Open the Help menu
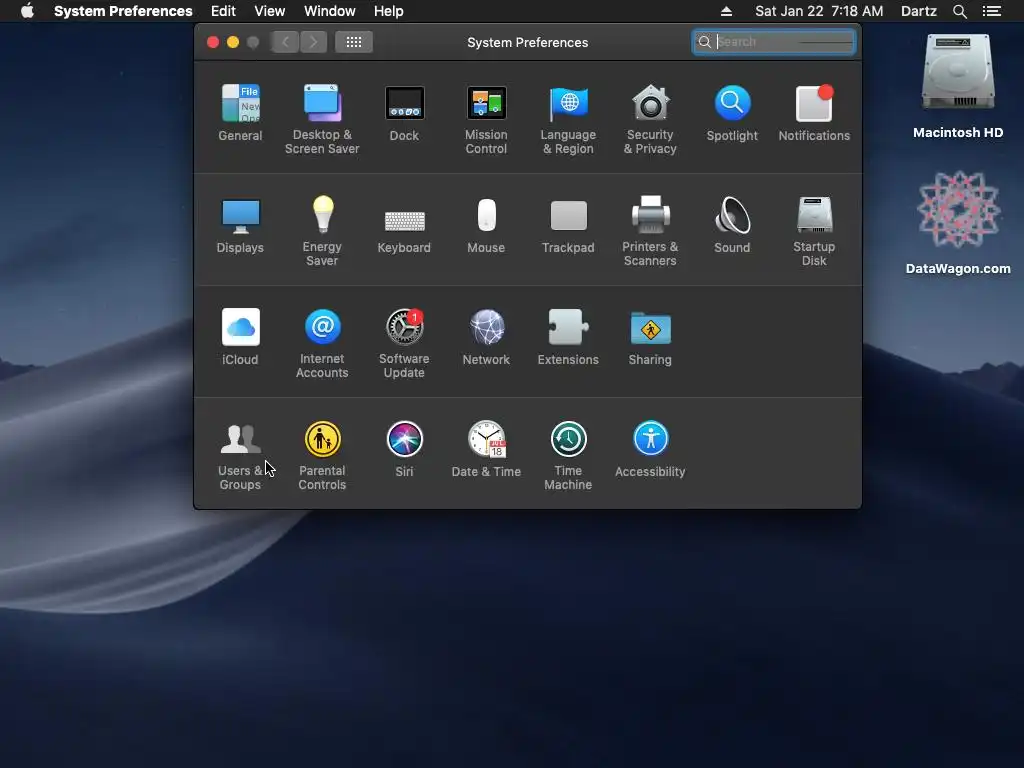The image size is (1024, 768). [x=389, y=11]
